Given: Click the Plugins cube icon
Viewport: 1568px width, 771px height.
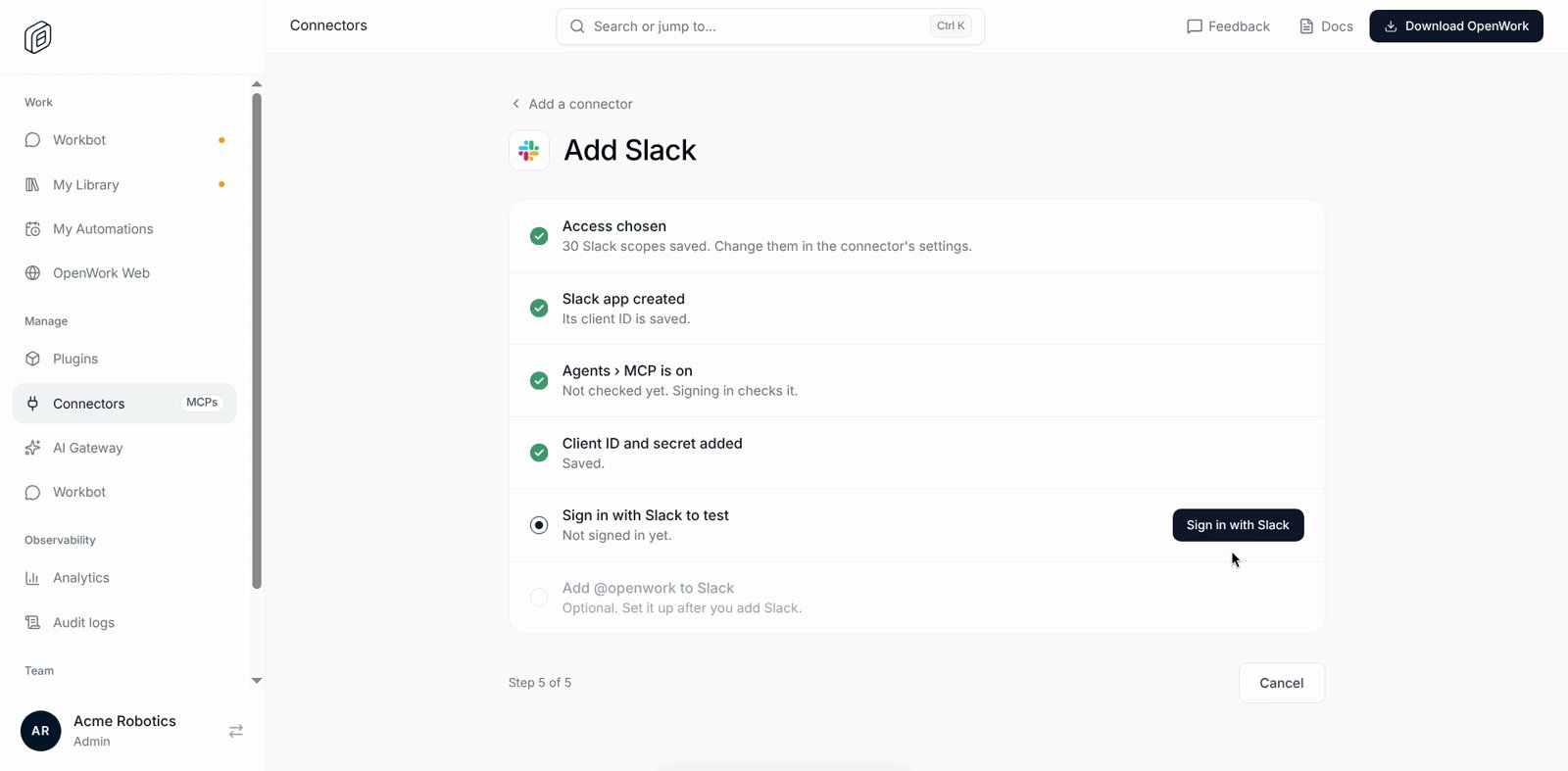Looking at the screenshot, I should 32,359.
